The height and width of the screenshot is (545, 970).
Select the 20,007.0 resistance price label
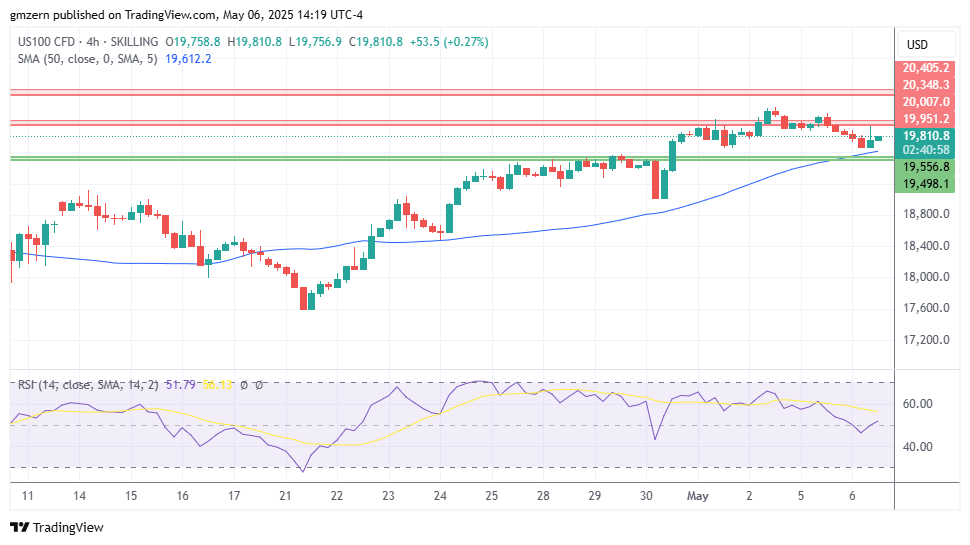pyautogui.click(x=925, y=102)
